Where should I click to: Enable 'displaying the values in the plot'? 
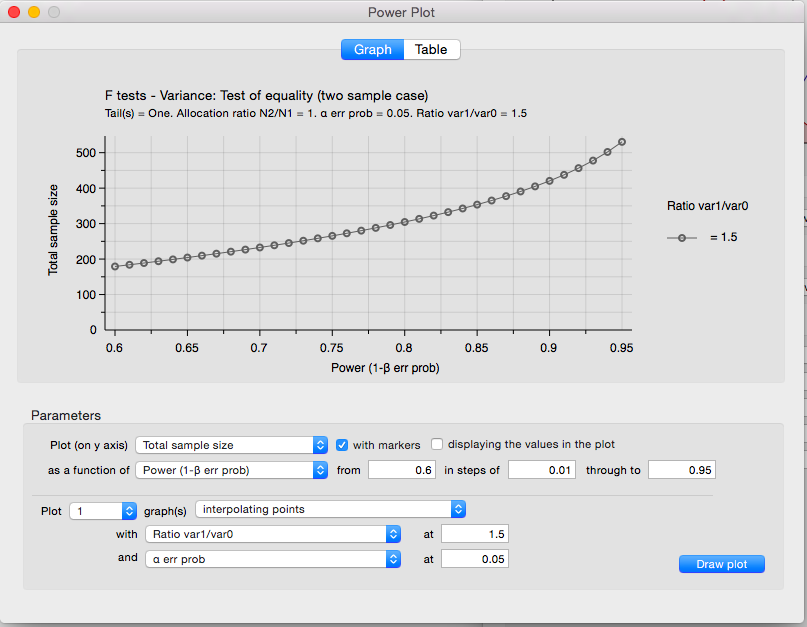pos(437,444)
